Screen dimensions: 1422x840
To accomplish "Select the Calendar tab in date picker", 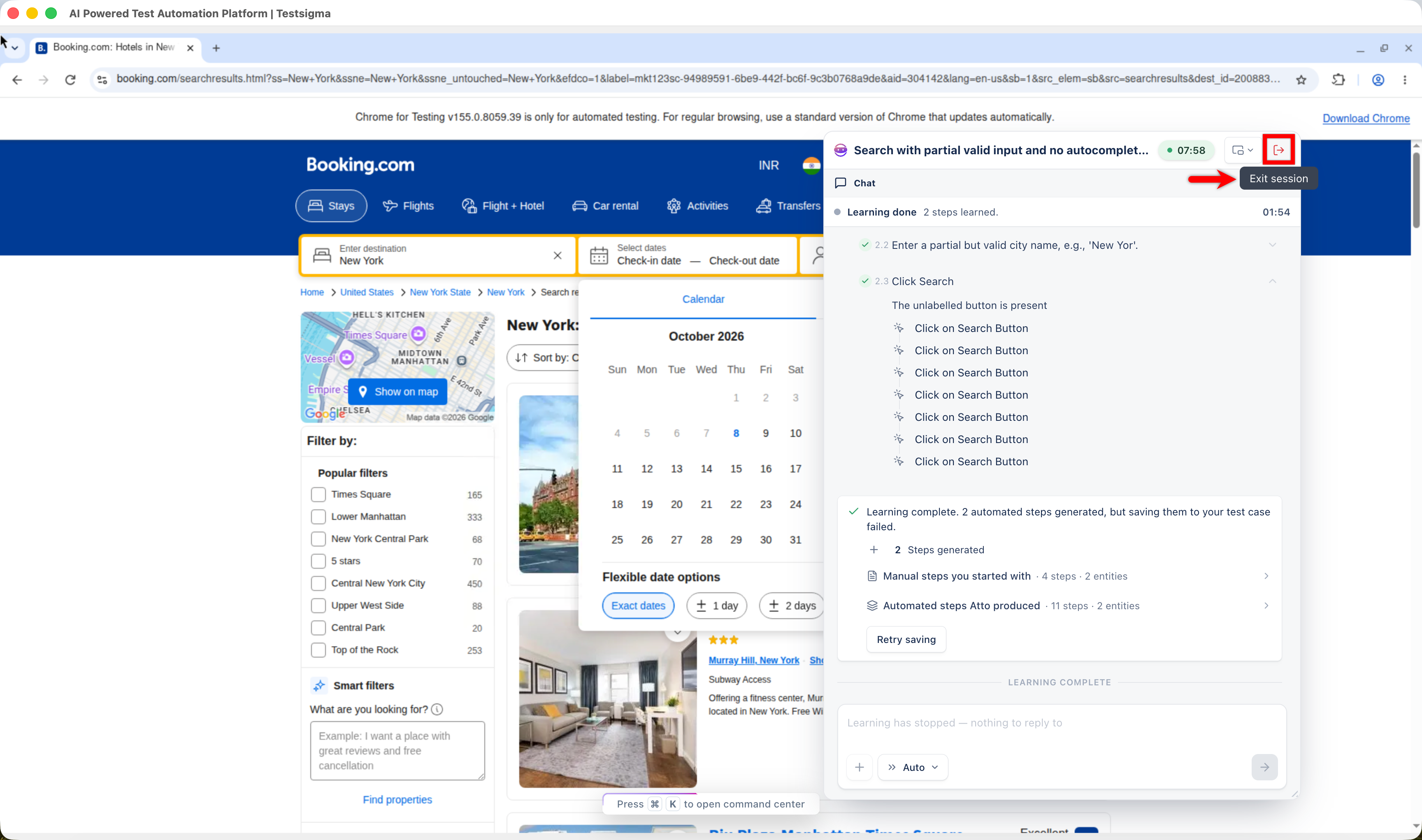I will [703, 299].
